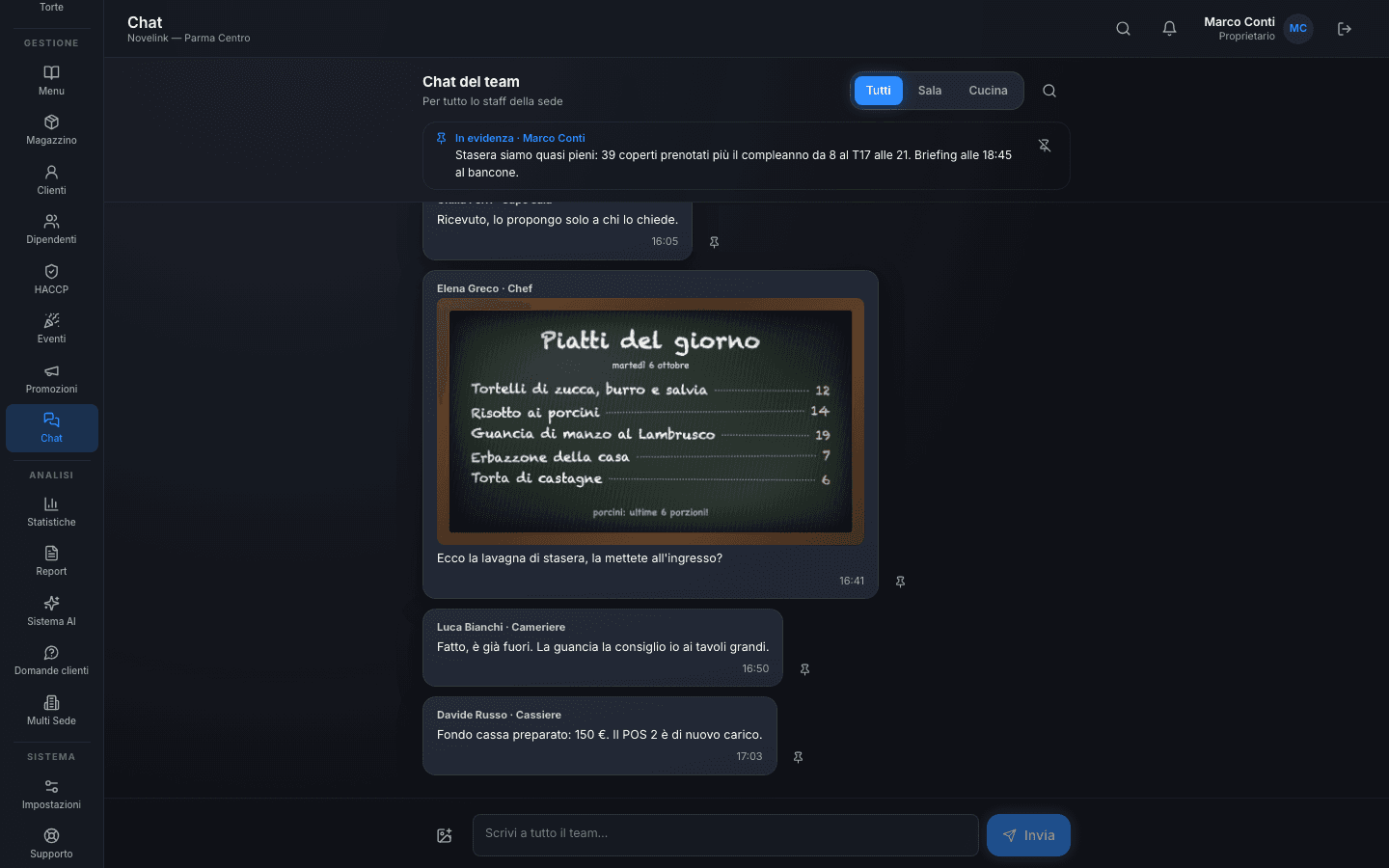
Task: Click the logout icon in the header
Action: (1345, 29)
